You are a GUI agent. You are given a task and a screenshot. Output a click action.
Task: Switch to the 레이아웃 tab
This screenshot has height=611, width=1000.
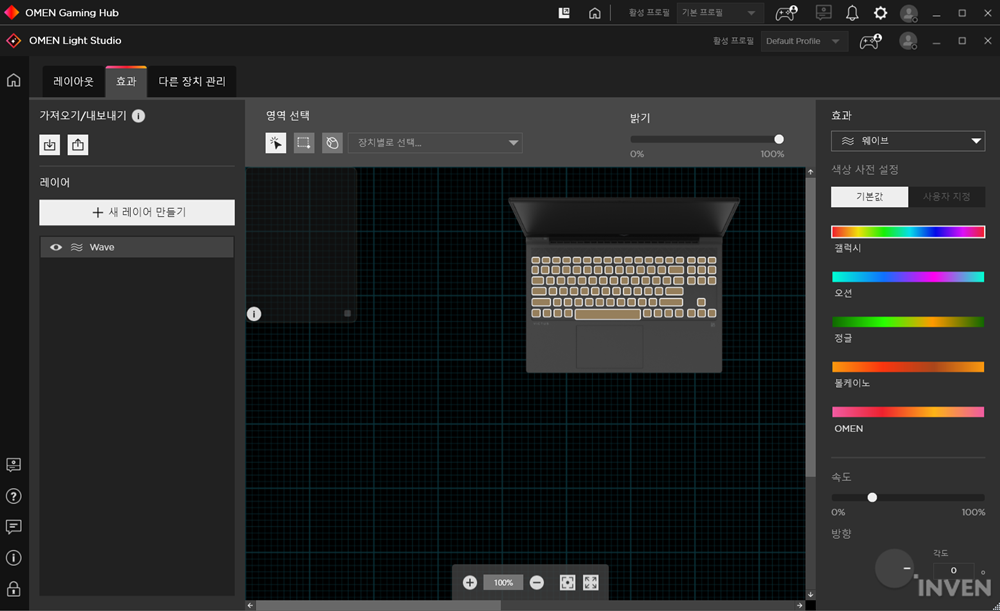(73, 82)
